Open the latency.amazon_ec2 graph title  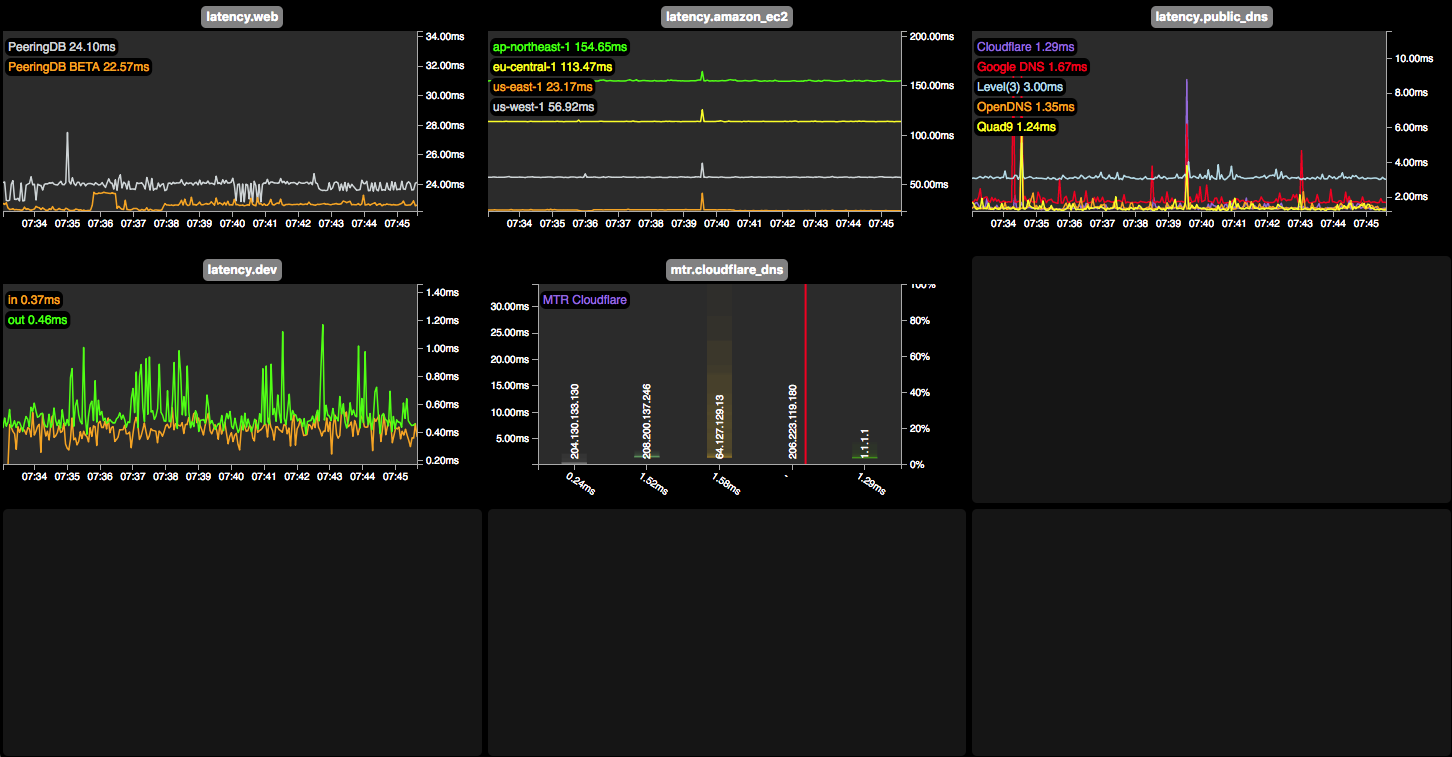pyautogui.click(x=727, y=16)
